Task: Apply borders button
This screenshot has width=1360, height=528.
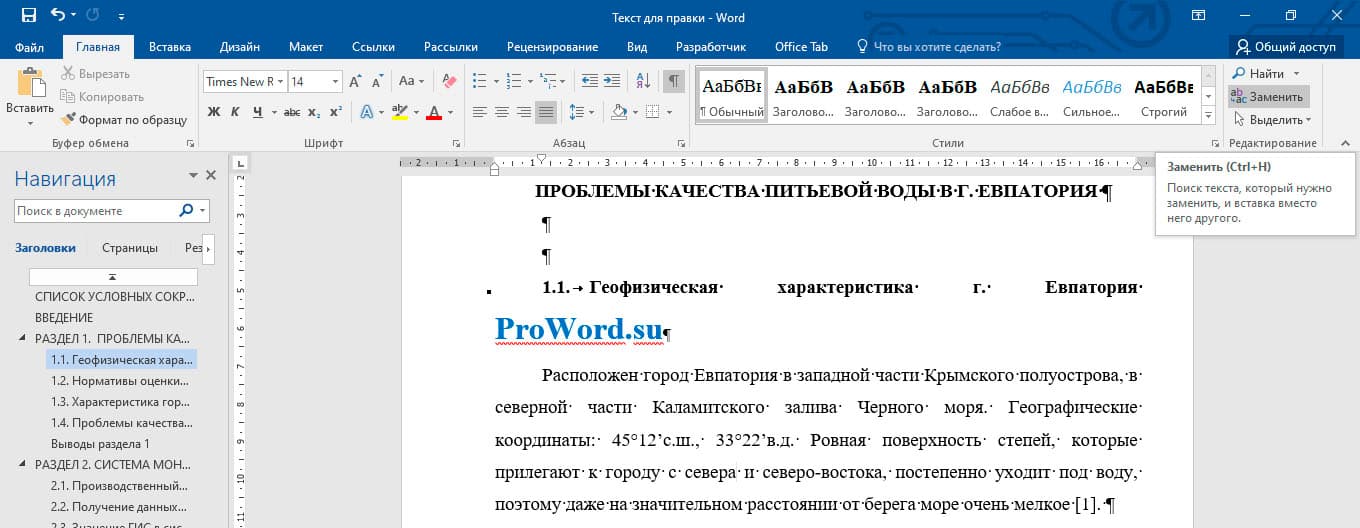Action: 652,112
